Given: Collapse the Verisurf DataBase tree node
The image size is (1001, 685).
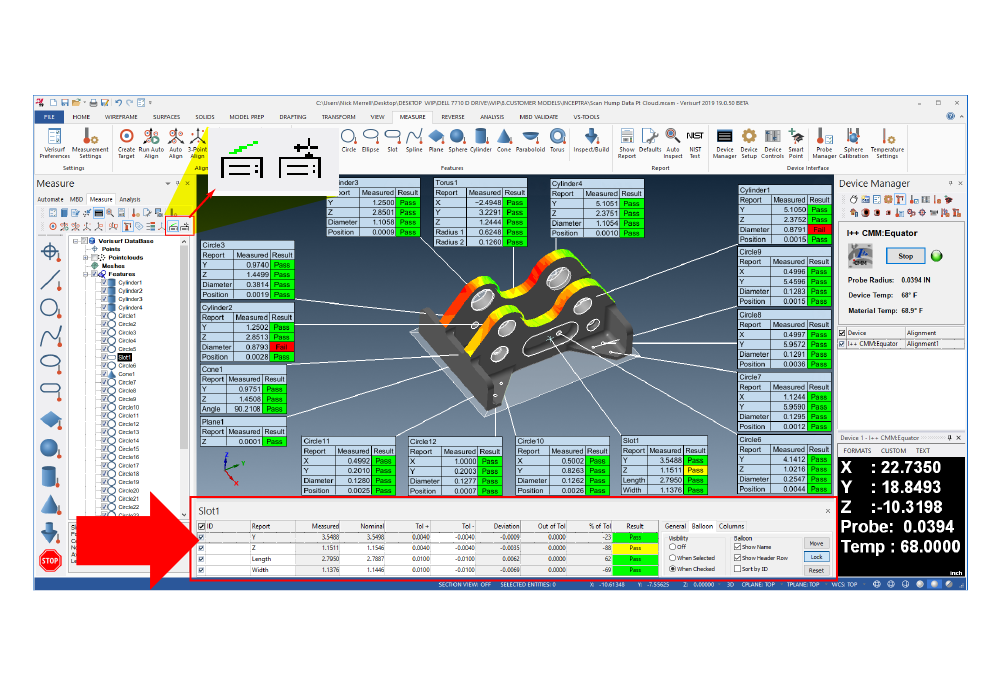Looking at the screenshot, I should click(x=76, y=241).
